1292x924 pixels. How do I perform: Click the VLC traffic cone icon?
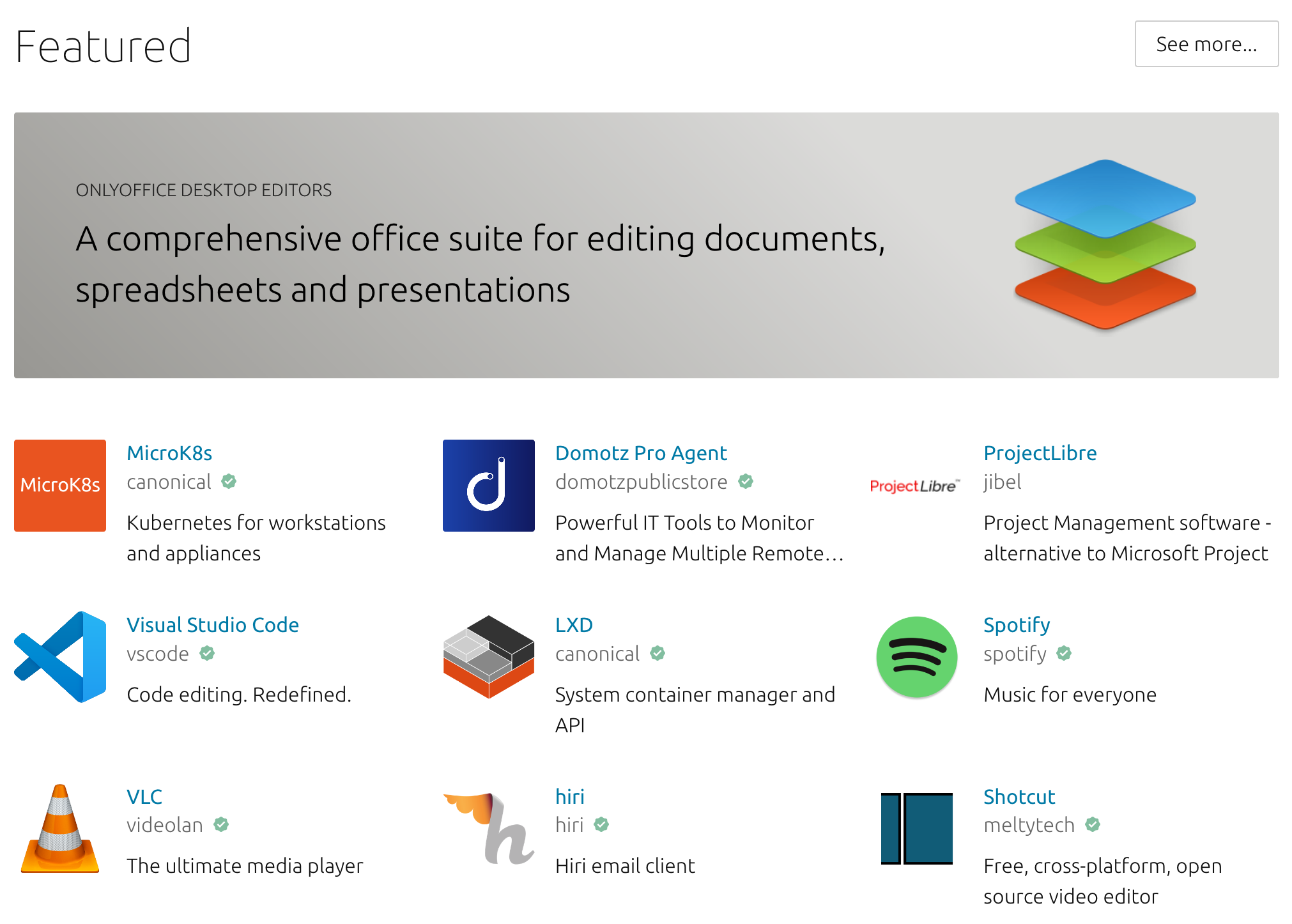tap(60, 829)
